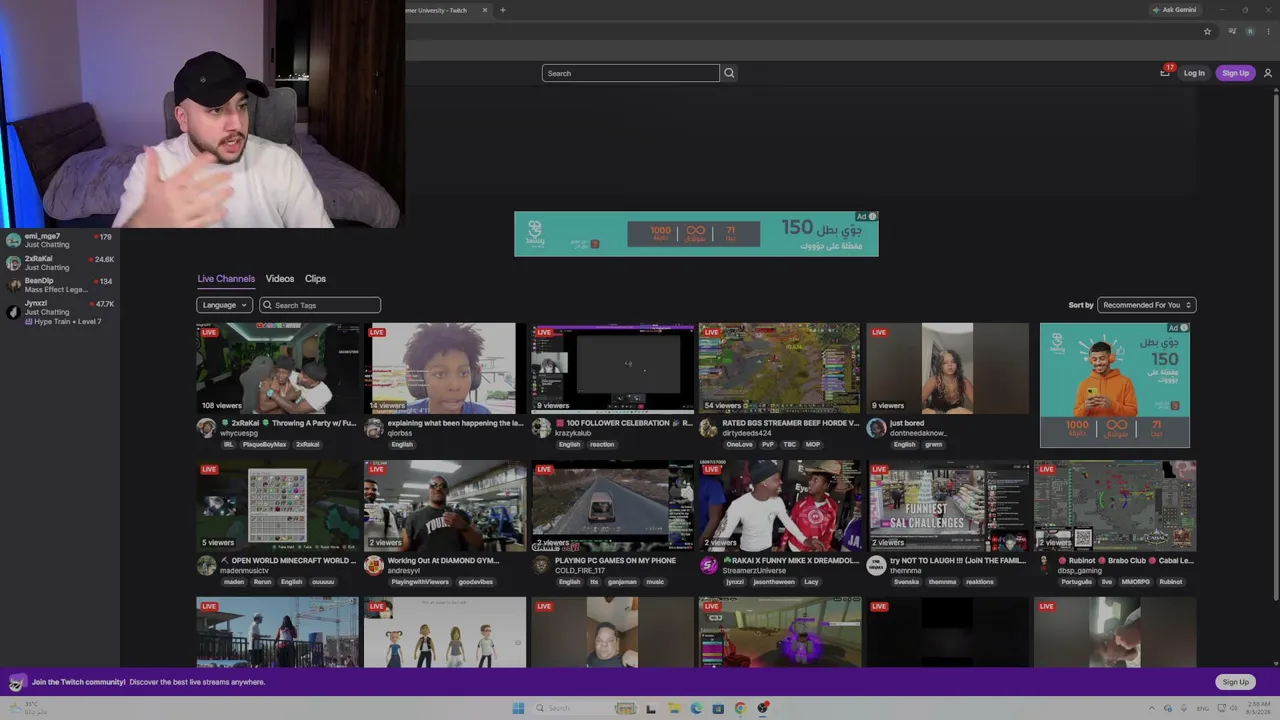Focus the Twitch Search field

pyautogui.click(x=630, y=73)
